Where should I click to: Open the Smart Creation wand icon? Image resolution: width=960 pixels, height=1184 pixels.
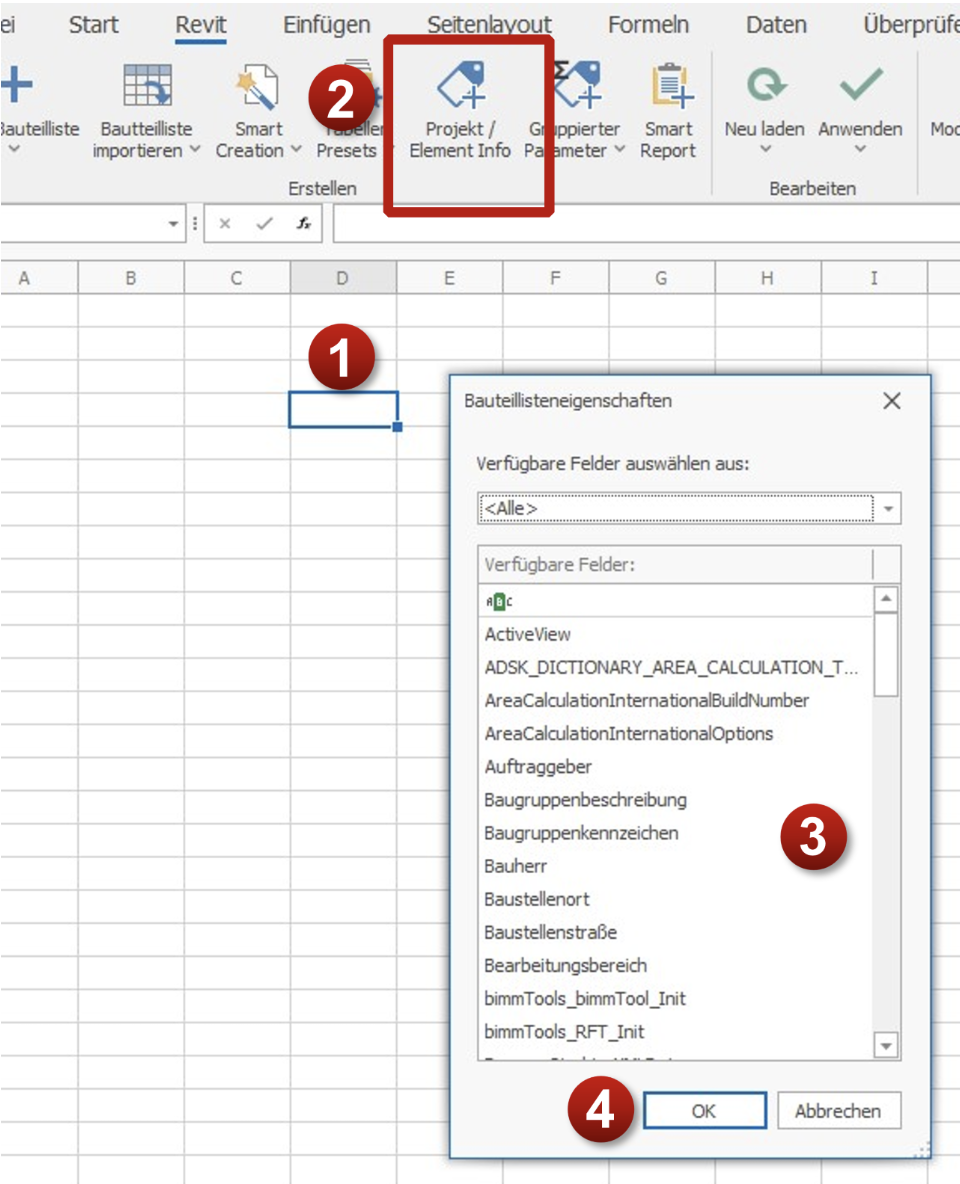257,86
